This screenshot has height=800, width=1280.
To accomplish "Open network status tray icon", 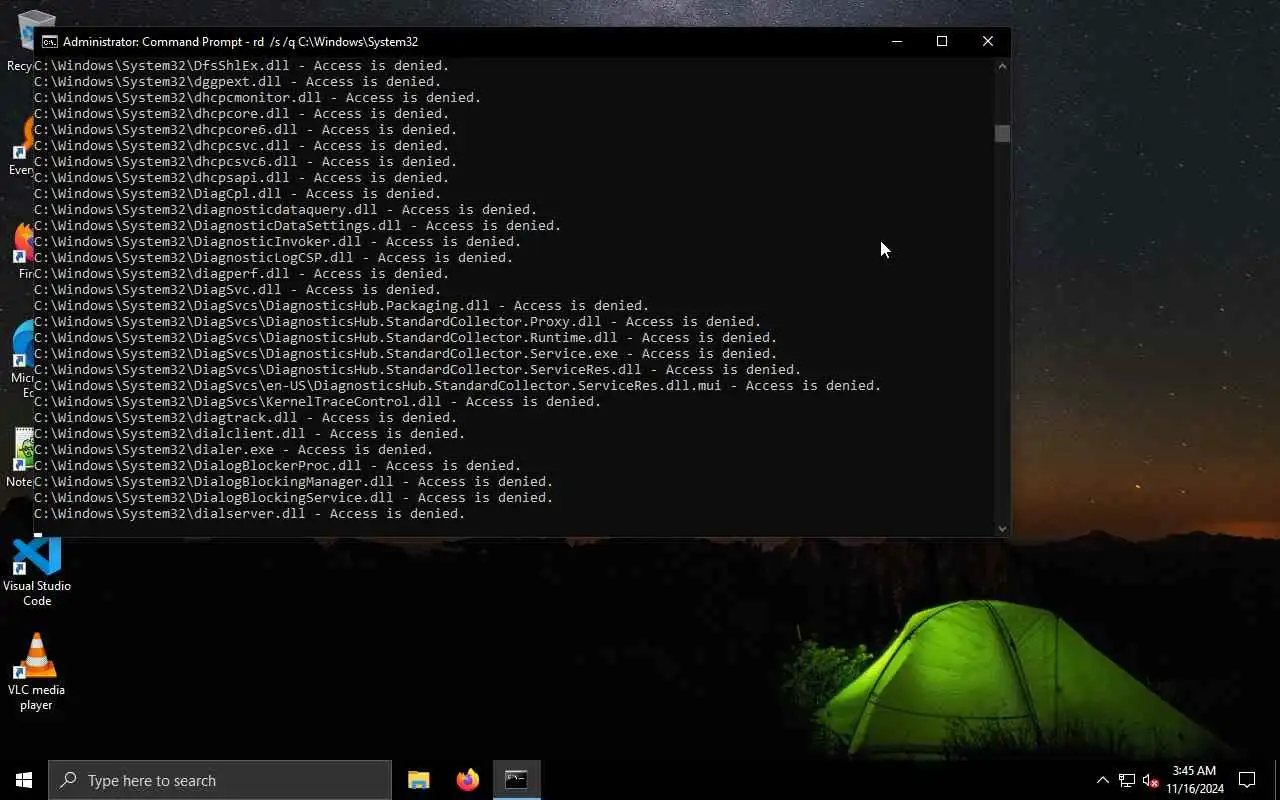I will tap(1127, 780).
